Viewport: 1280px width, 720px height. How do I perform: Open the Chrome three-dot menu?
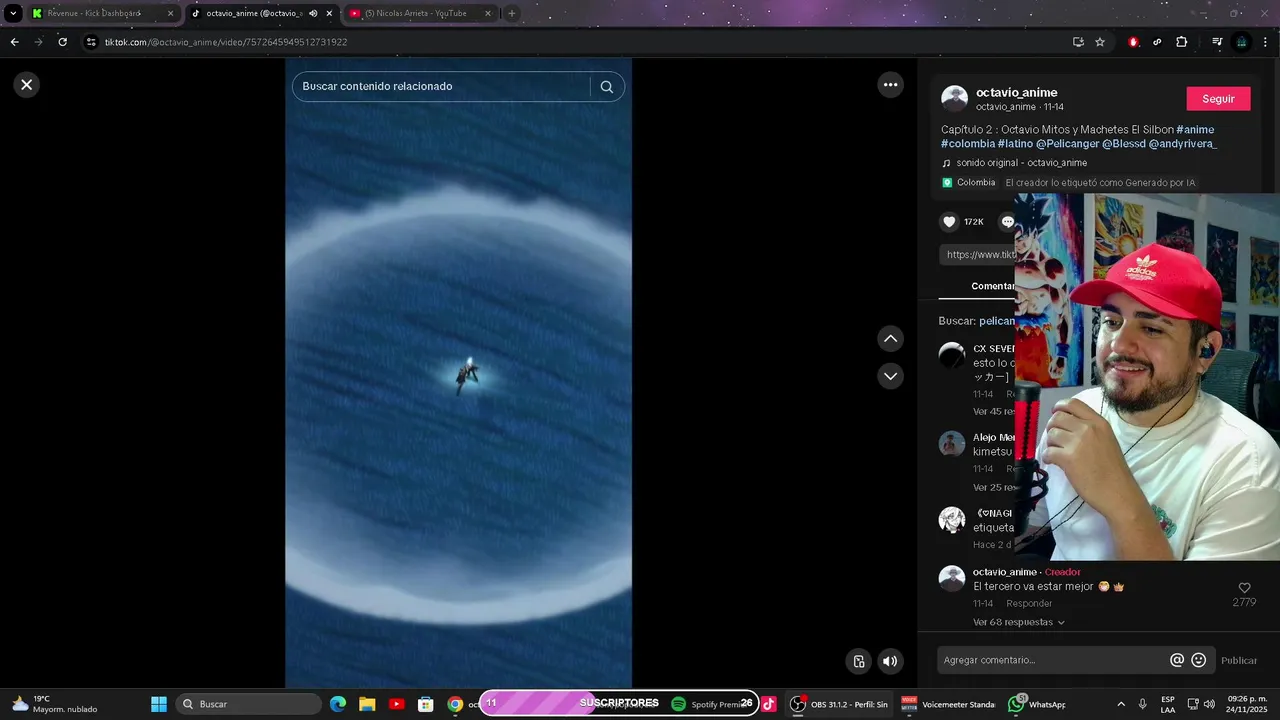tap(1266, 42)
